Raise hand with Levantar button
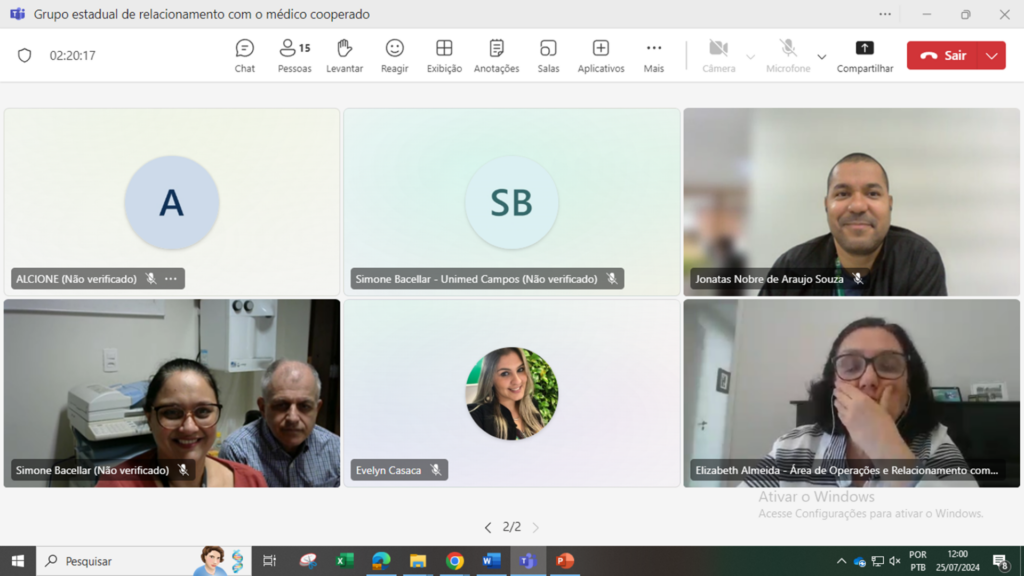This screenshot has width=1024, height=576. 344,55
